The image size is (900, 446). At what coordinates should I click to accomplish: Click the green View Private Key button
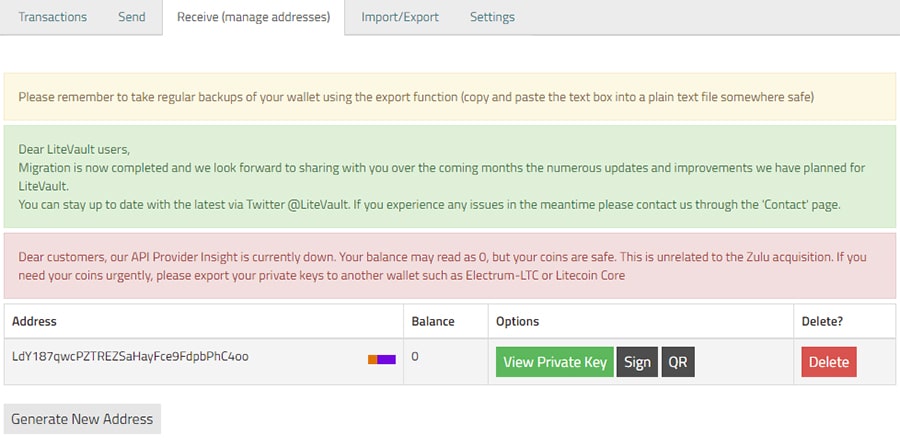553,362
